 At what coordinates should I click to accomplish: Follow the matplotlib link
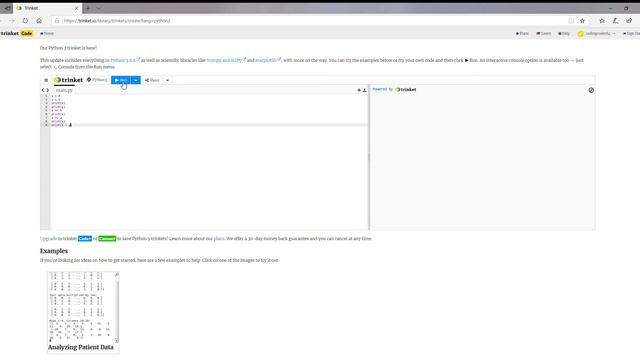click(x=268, y=60)
